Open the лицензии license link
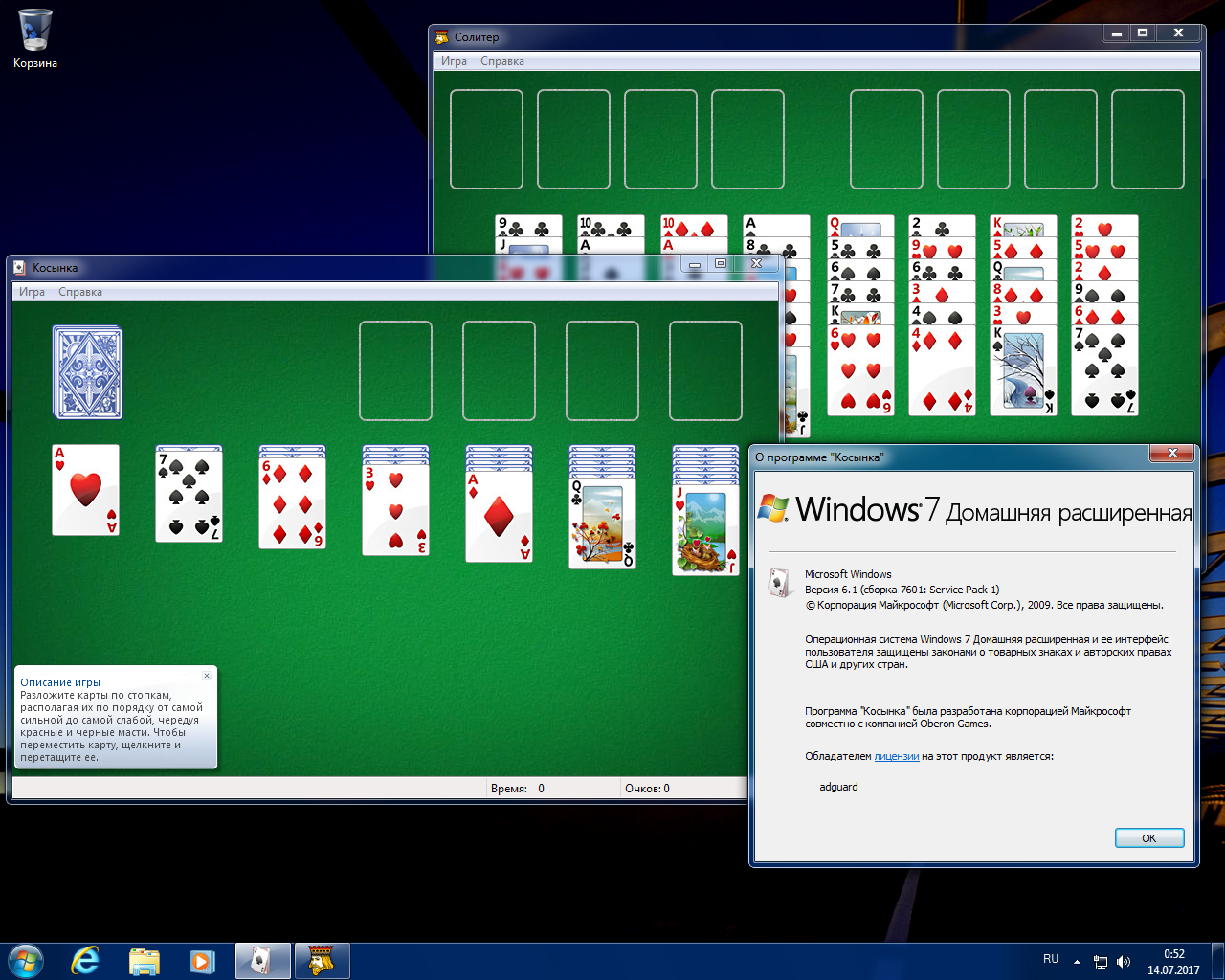 [896, 756]
